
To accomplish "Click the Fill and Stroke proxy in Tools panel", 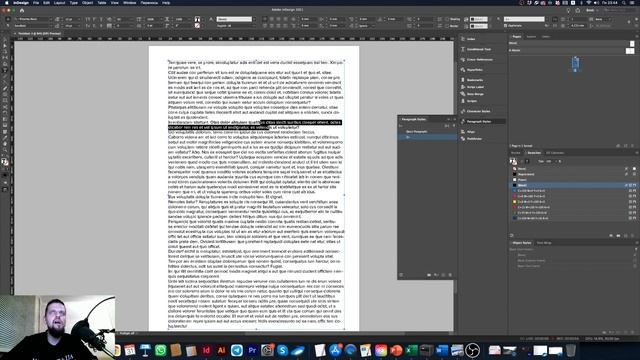I will pyautogui.click(x=5, y=162).
